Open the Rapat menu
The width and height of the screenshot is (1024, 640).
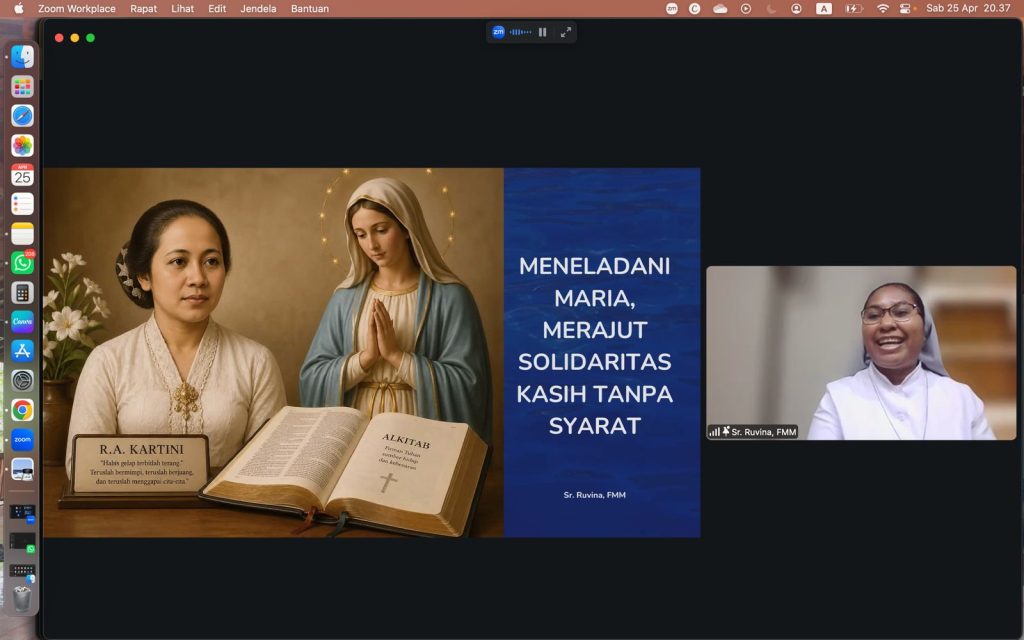(x=143, y=8)
